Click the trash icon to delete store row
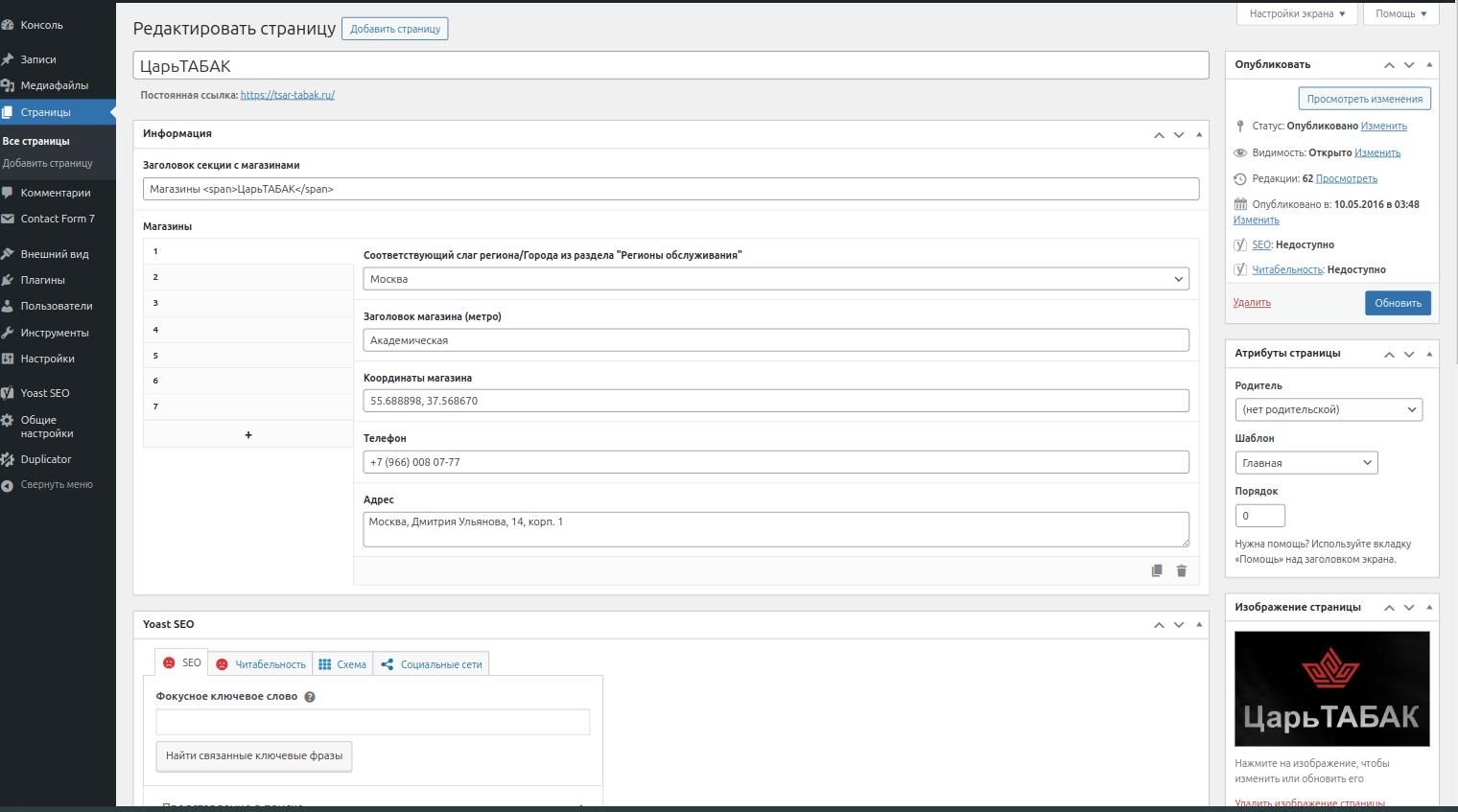This screenshot has width=1458, height=812. (x=1182, y=570)
